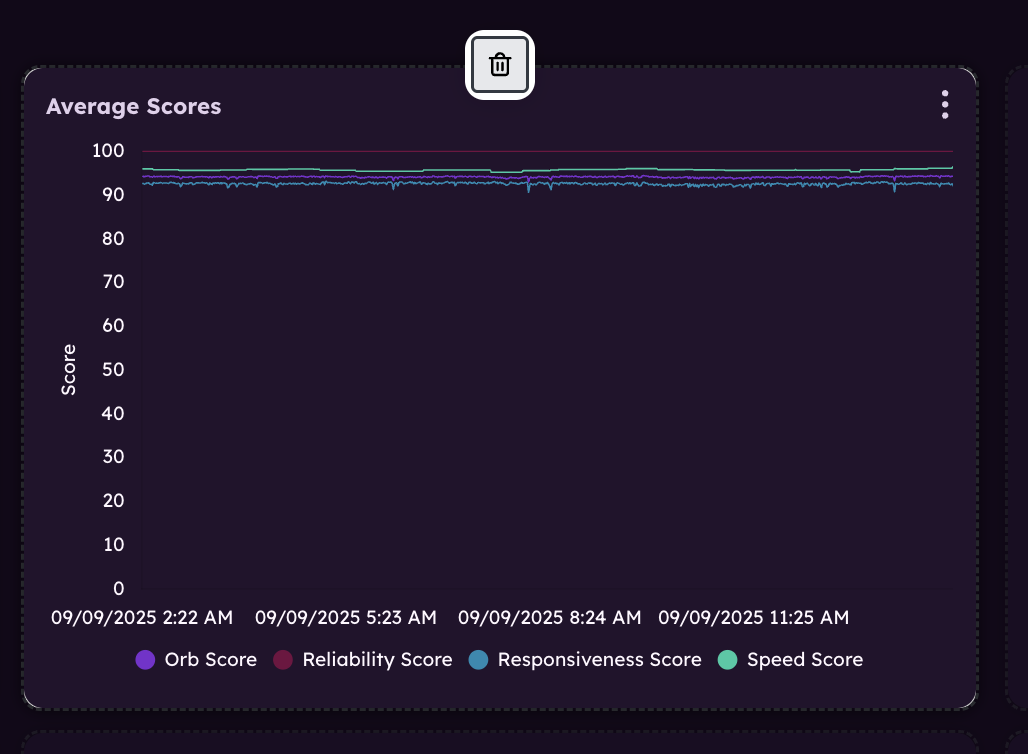Viewport: 1028px width, 754px height.
Task: Click the 0 value on the Y axis
Action: point(119,588)
